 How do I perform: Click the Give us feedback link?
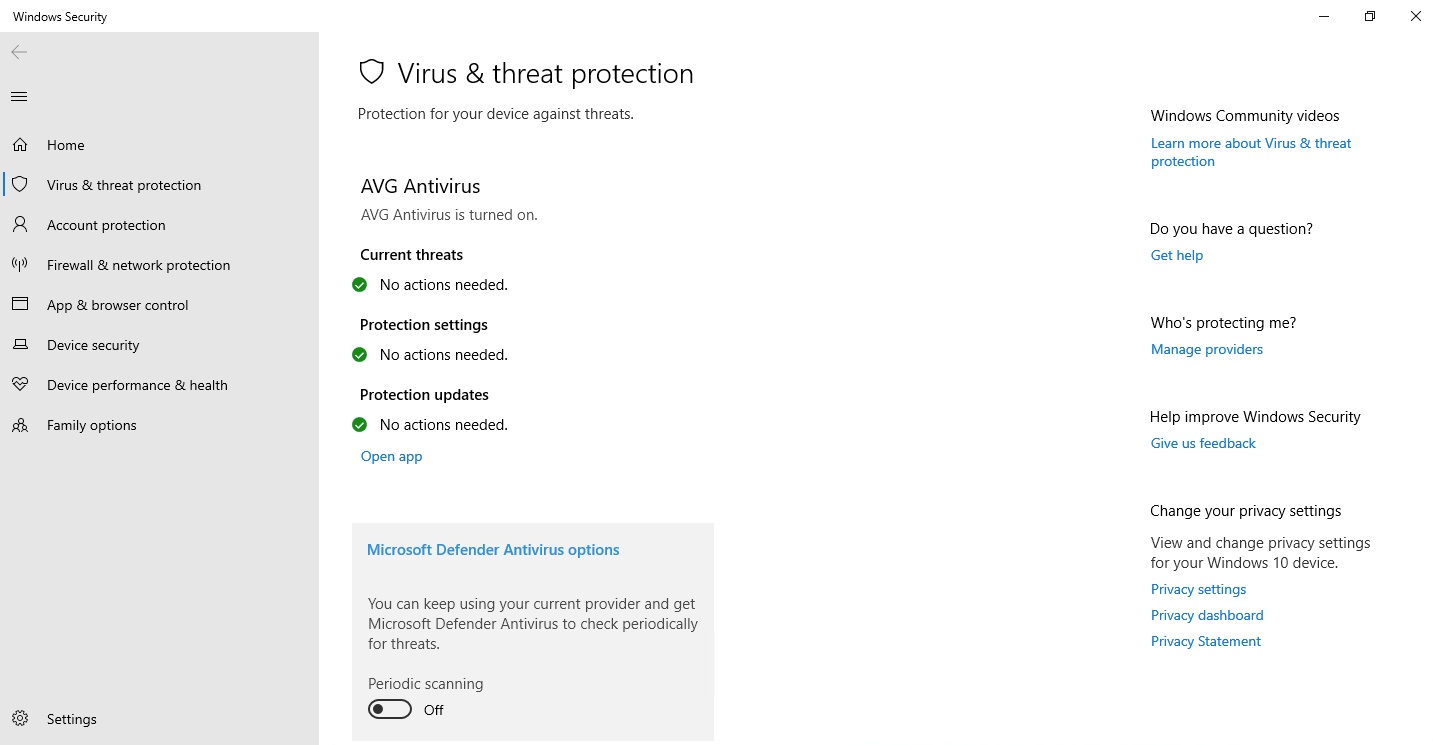tap(1203, 443)
